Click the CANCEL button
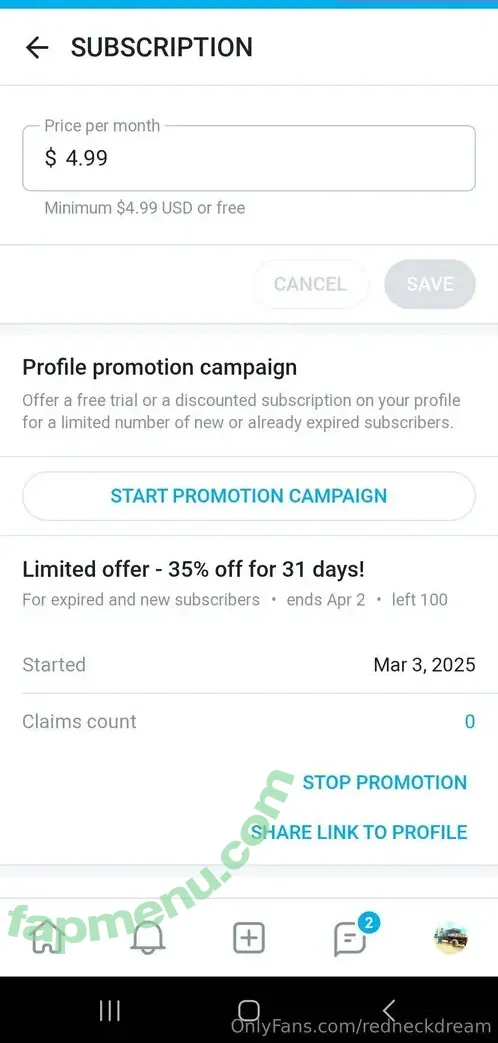 310,284
